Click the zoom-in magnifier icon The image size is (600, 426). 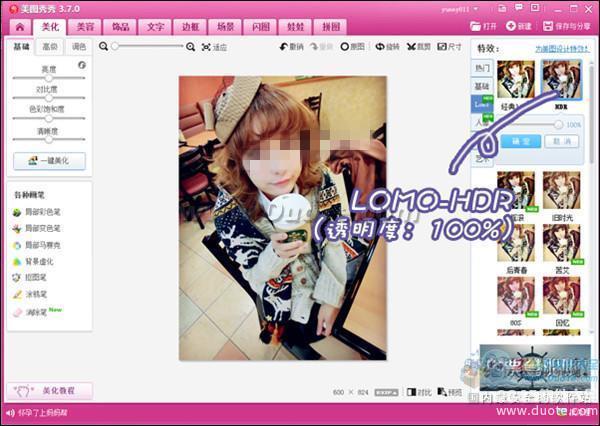coord(191,46)
